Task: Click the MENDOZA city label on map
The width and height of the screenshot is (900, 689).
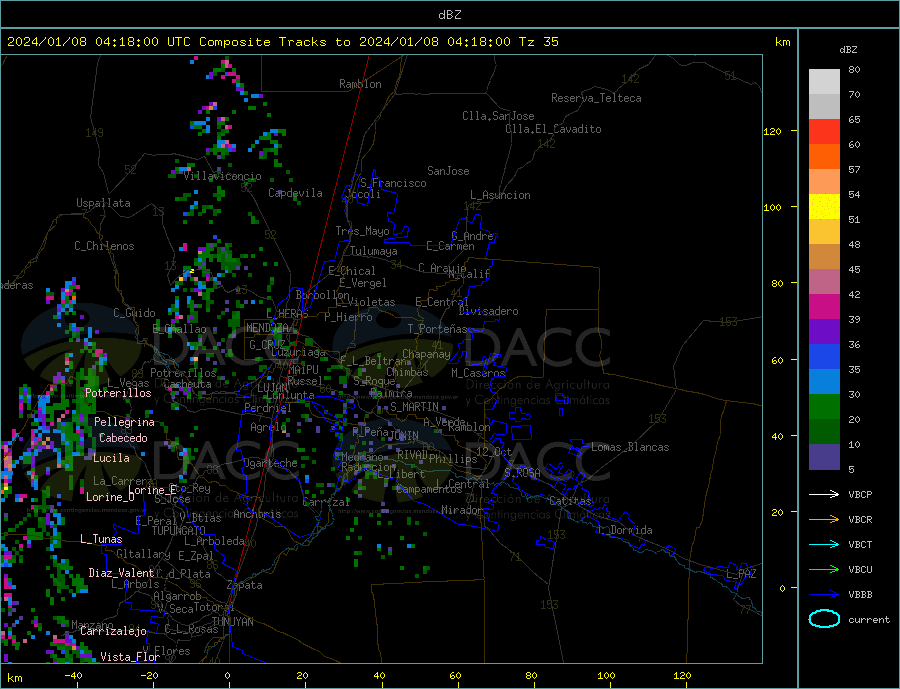Action: [x=269, y=328]
